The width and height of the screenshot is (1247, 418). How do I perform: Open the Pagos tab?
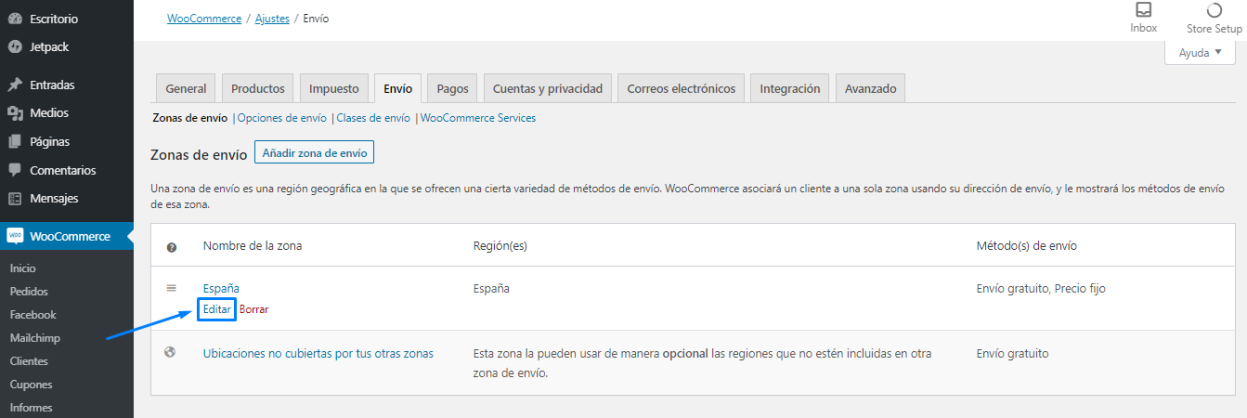(453, 88)
